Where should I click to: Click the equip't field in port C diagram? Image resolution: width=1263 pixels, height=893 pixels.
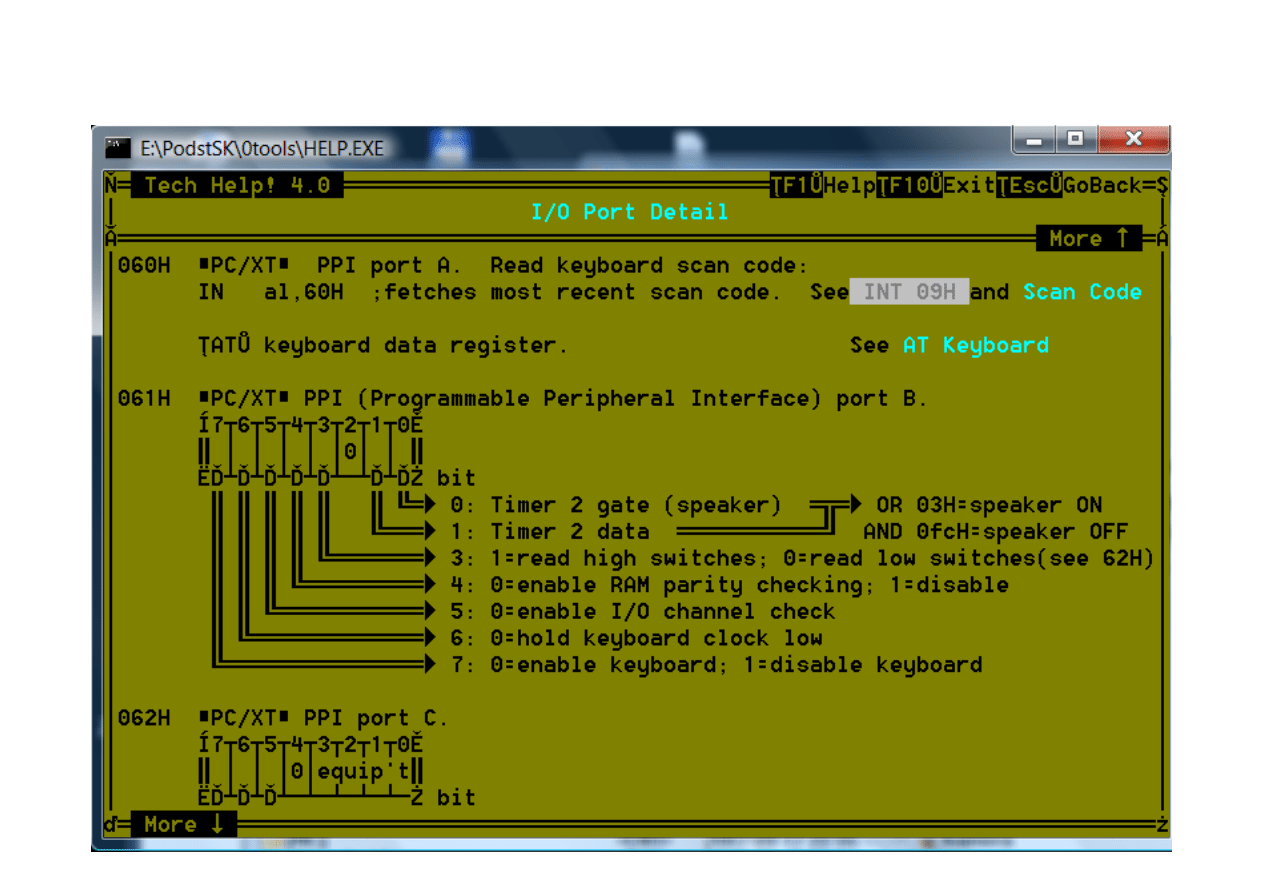pyautogui.click(x=363, y=771)
